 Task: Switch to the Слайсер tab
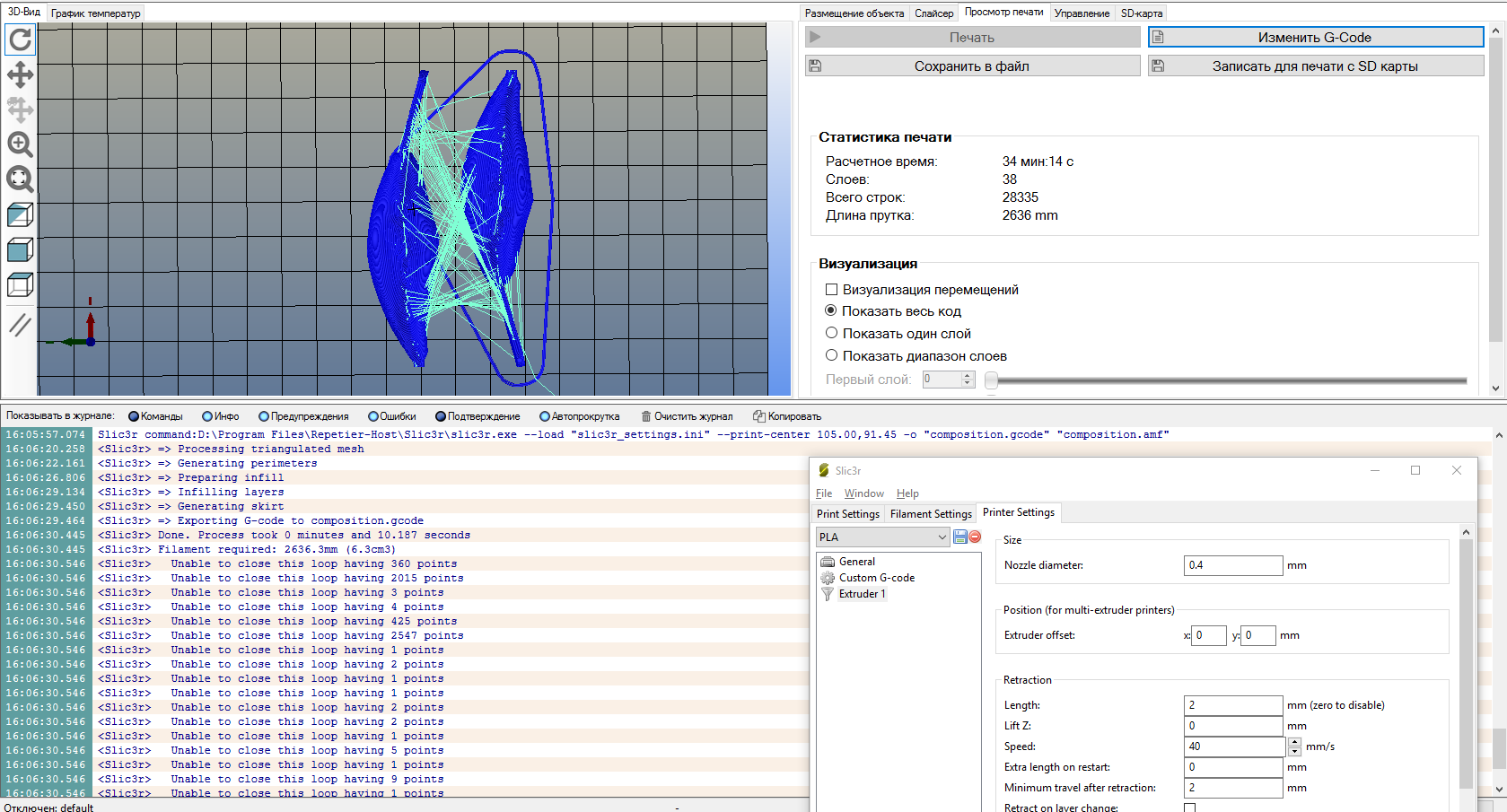pyautogui.click(x=933, y=13)
